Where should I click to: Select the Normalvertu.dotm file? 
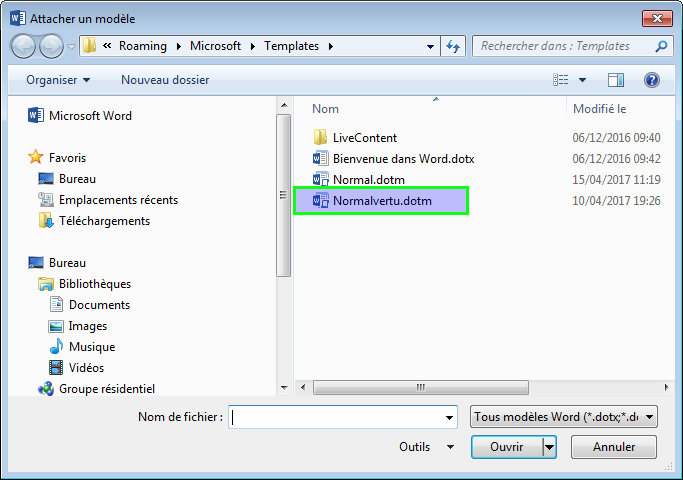[x=382, y=200]
